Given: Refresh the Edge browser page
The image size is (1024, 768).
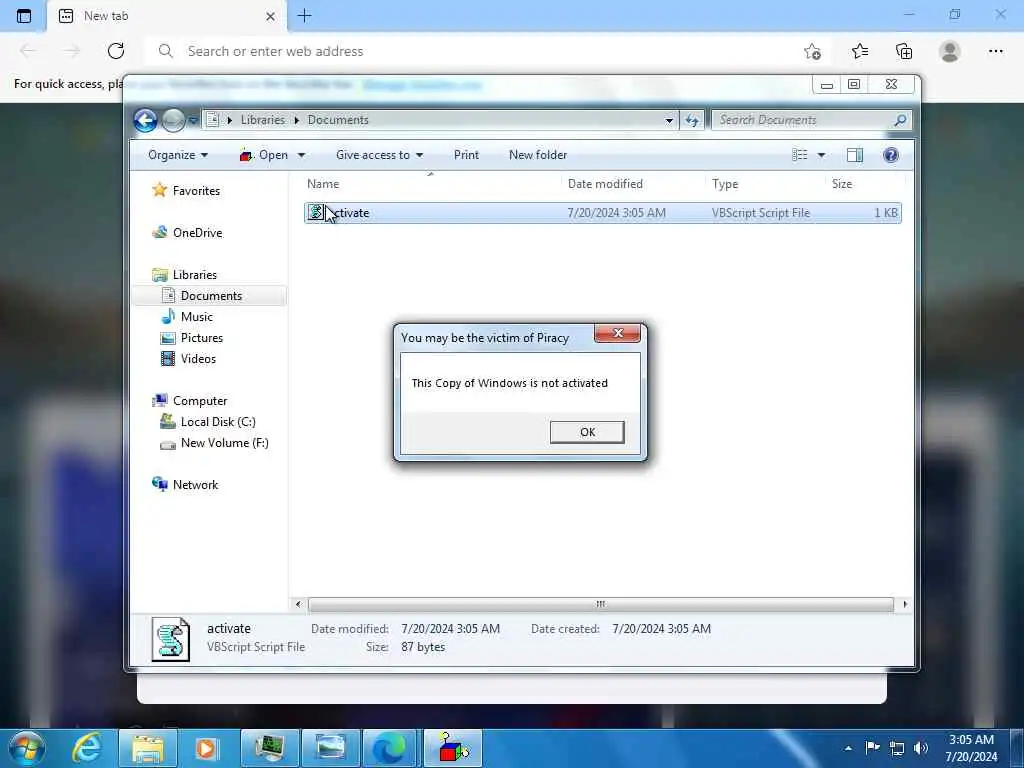Looking at the screenshot, I should (116, 51).
